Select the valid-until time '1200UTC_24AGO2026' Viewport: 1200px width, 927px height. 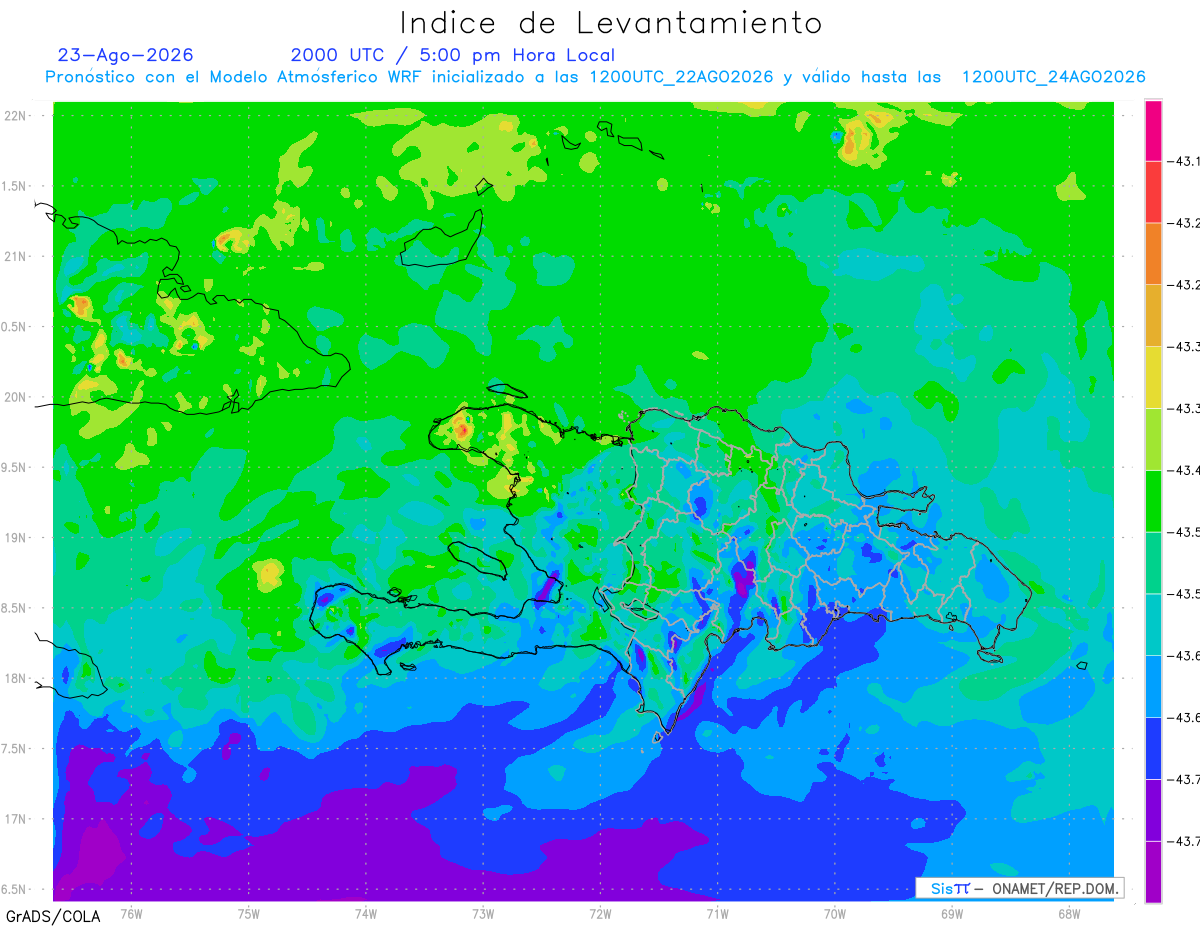(1053, 77)
